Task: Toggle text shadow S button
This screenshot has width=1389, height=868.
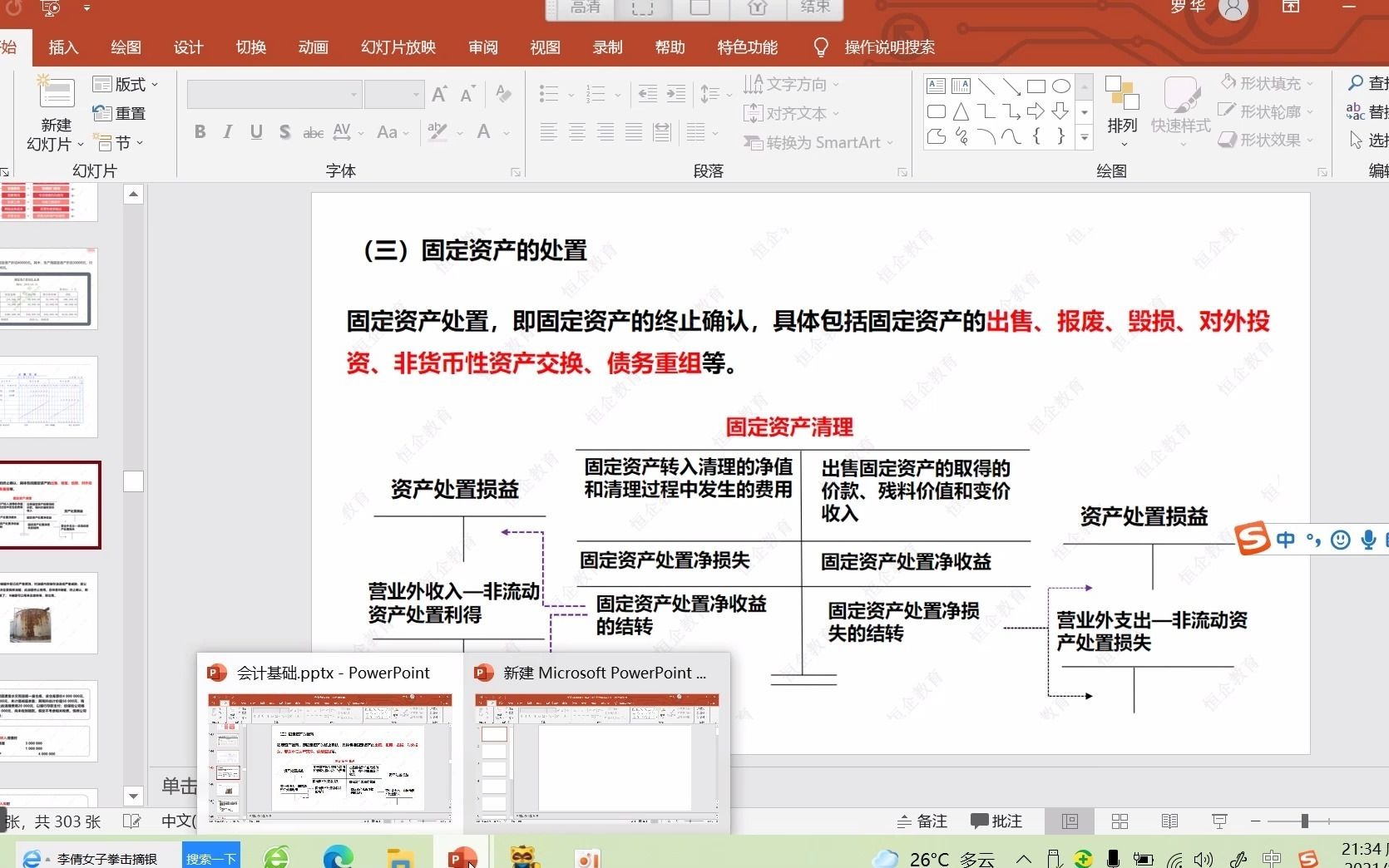Action: point(285,132)
